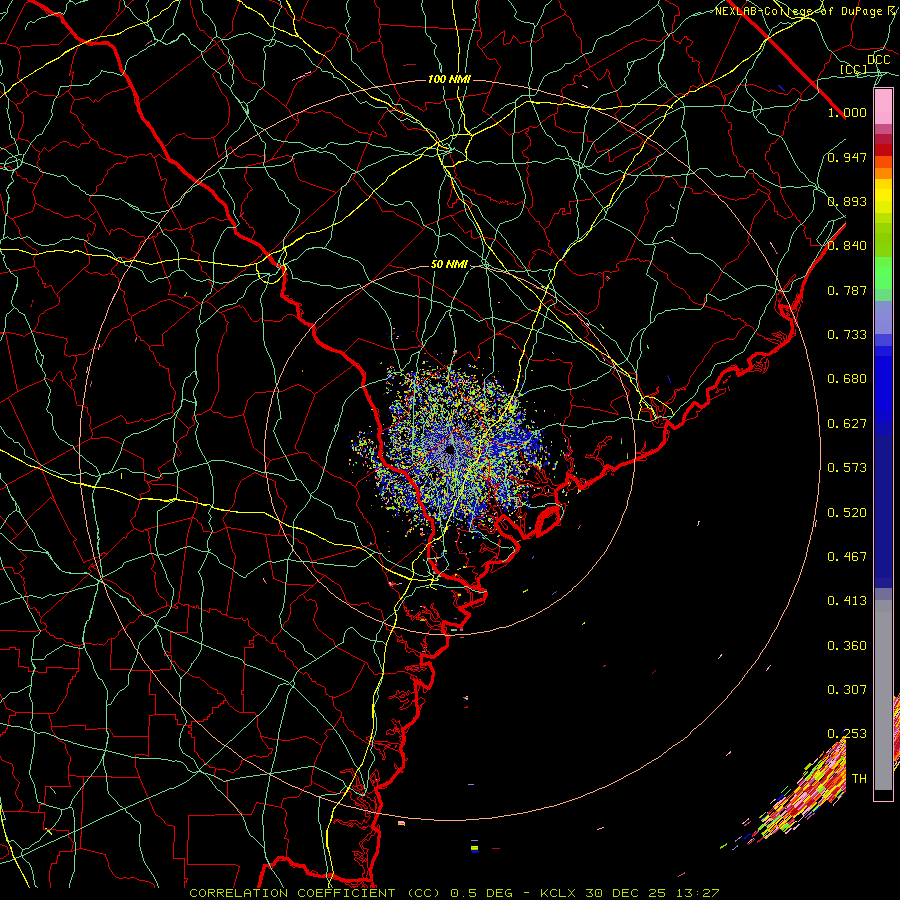Click the 0.787 scale value
The image size is (900, 900).
pyautogui.click(x=847, y=290)
